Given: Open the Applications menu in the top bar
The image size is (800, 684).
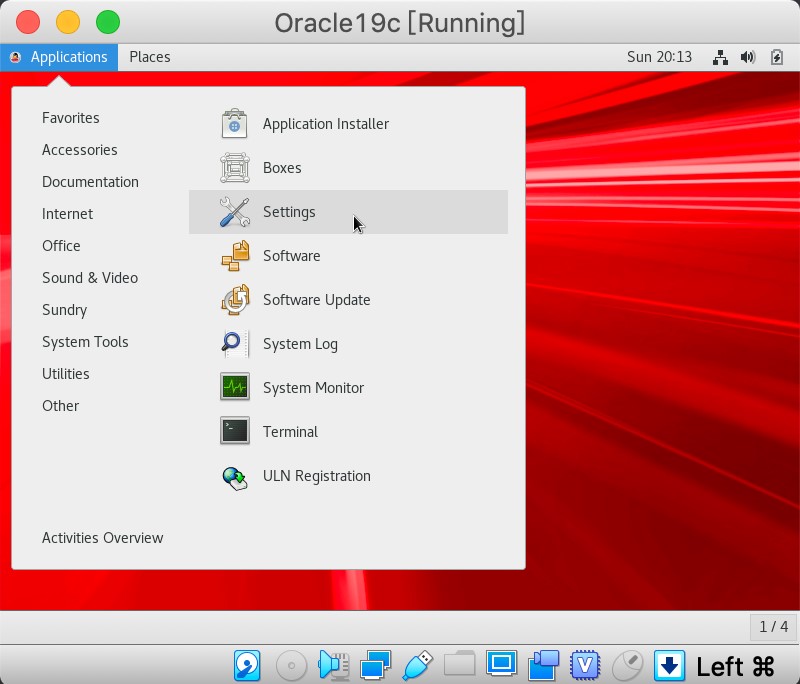Looking at the screenshot, I should point(59,57).
